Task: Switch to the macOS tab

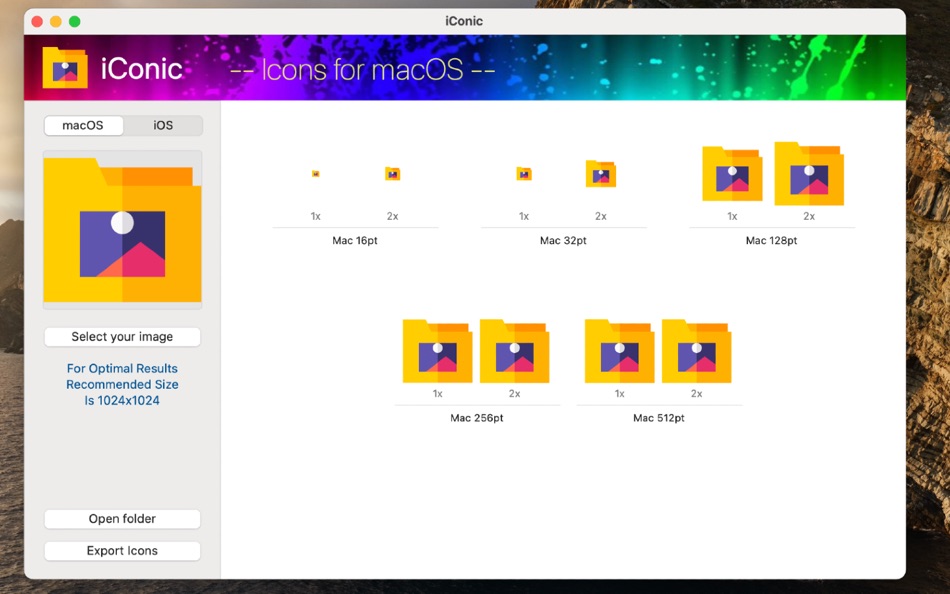Action: point(84,125)
